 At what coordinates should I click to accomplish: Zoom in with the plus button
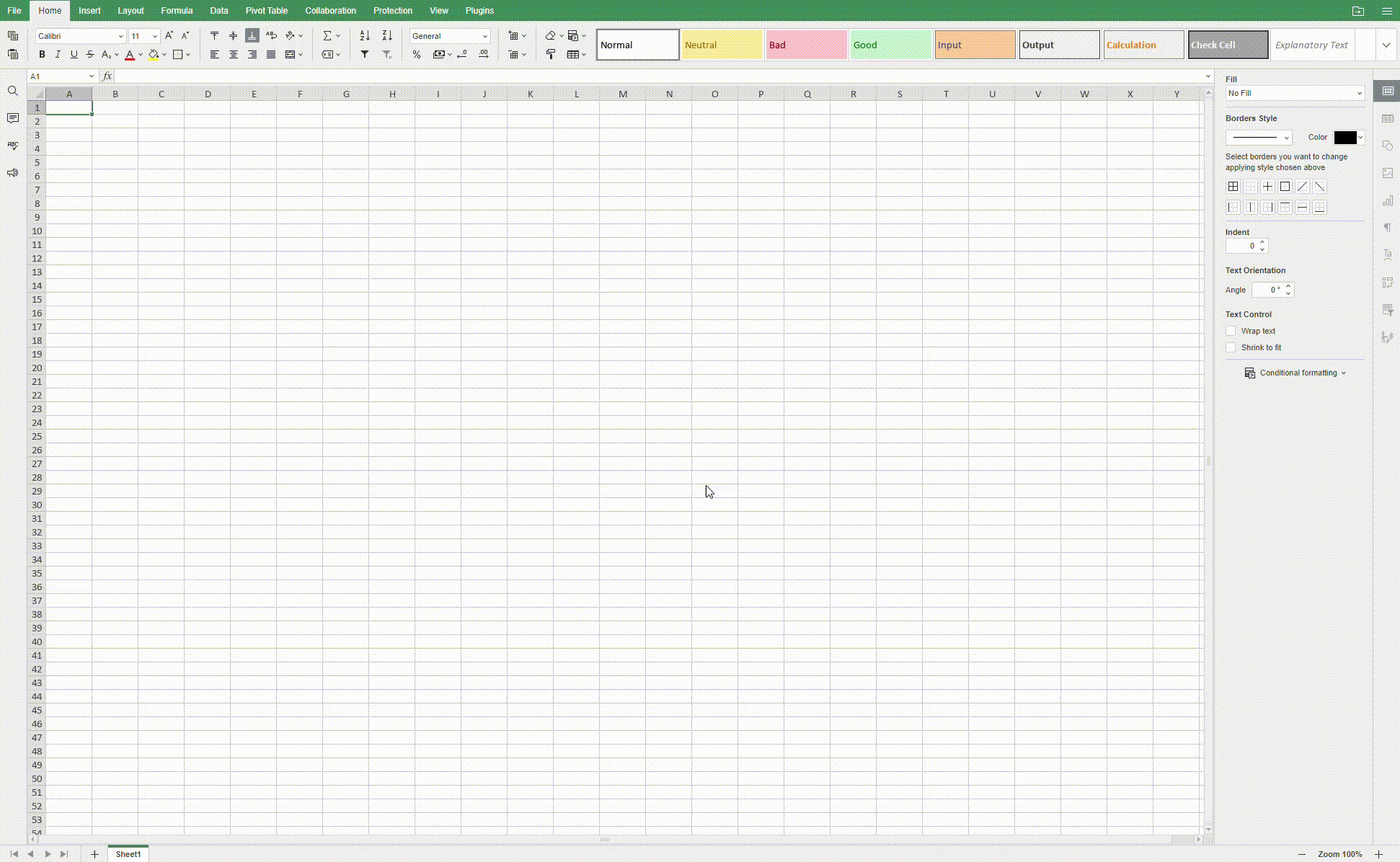click(1378, 854)
